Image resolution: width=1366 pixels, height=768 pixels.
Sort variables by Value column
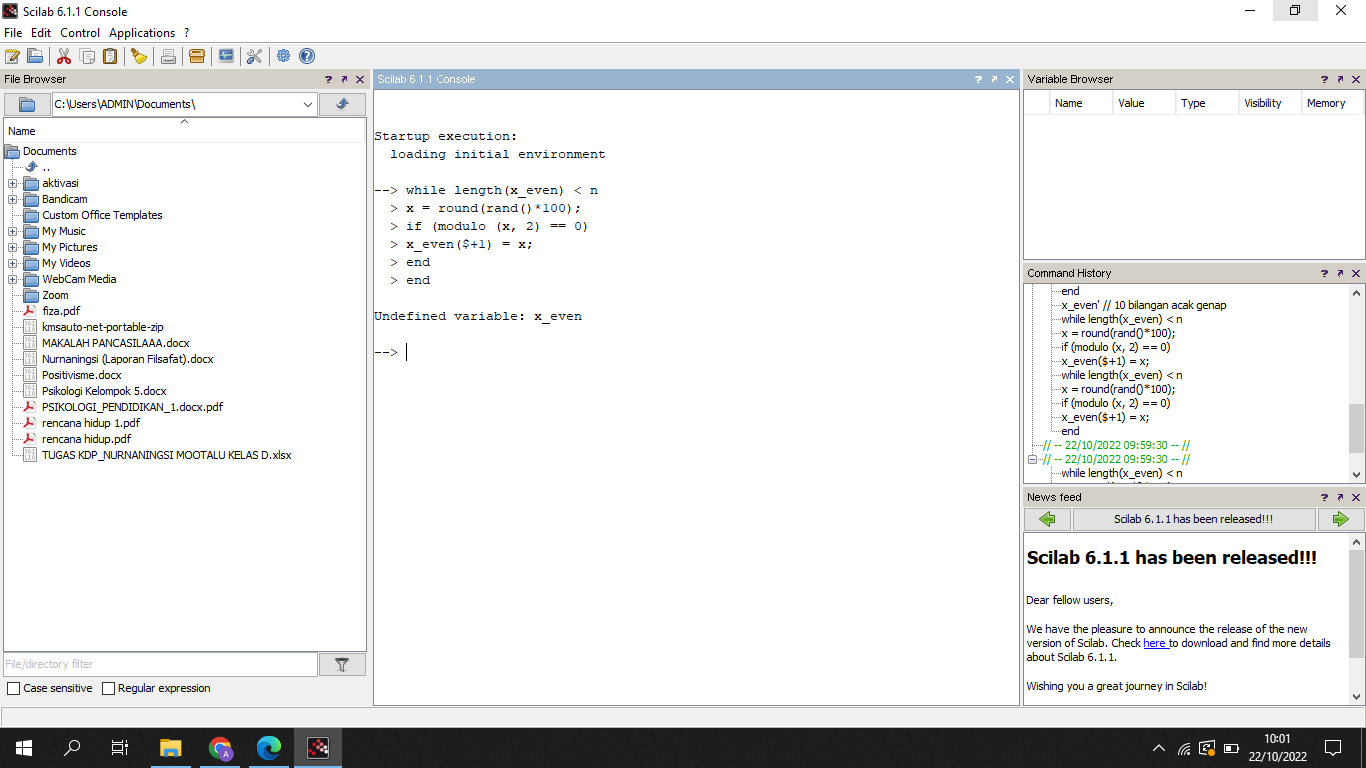pyautogui.click(x=1144, y=103)
